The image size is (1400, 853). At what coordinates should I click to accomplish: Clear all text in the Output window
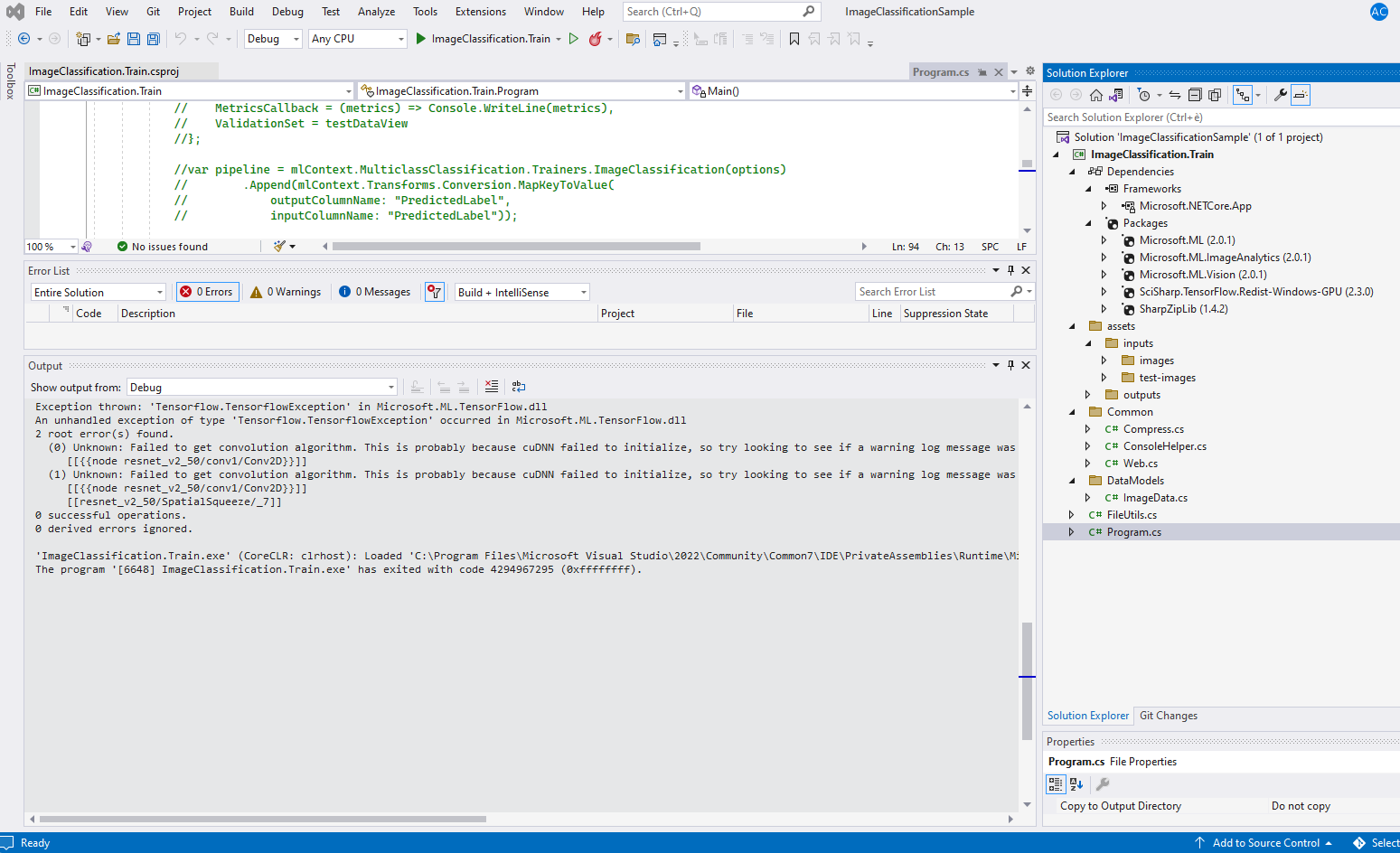click(491, 386)
